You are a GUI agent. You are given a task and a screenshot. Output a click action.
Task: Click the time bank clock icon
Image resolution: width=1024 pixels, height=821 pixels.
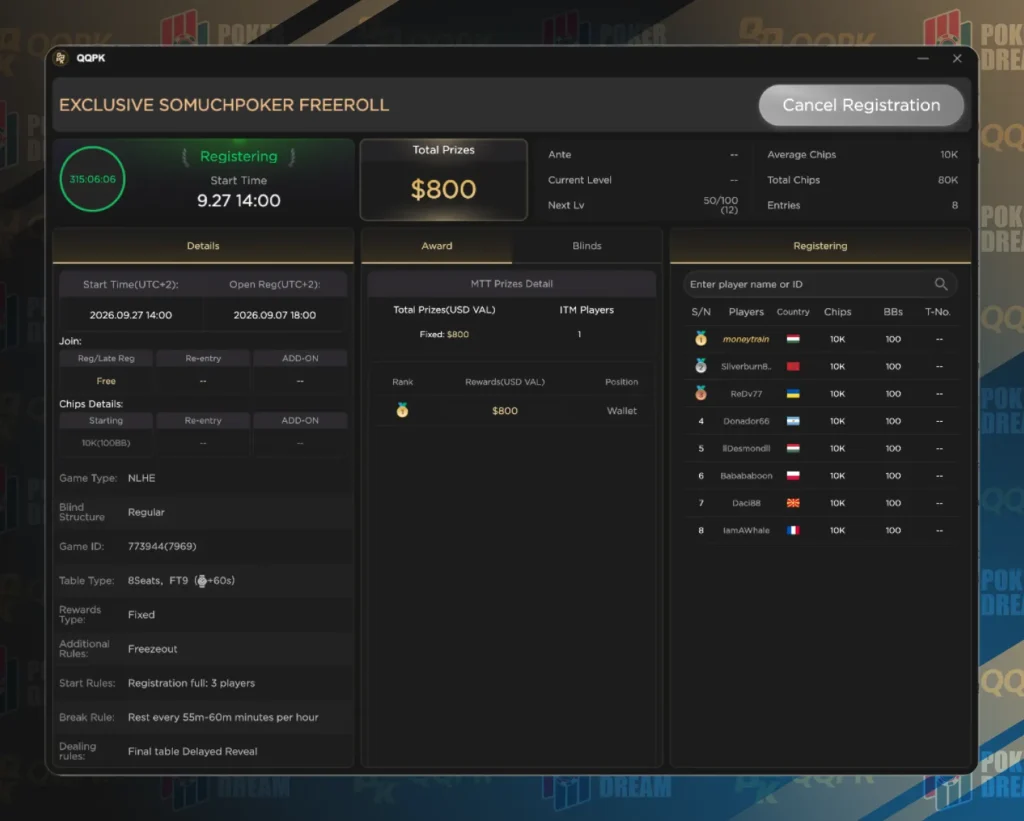coord(202,581)
